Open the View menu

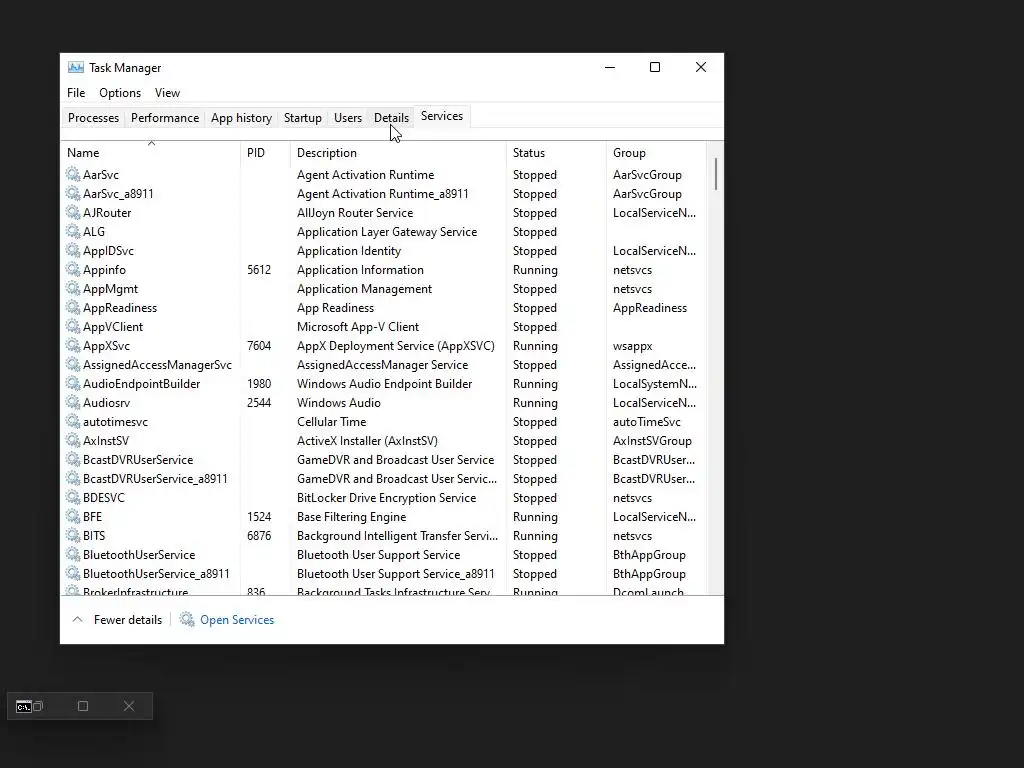tap(167, 93)
